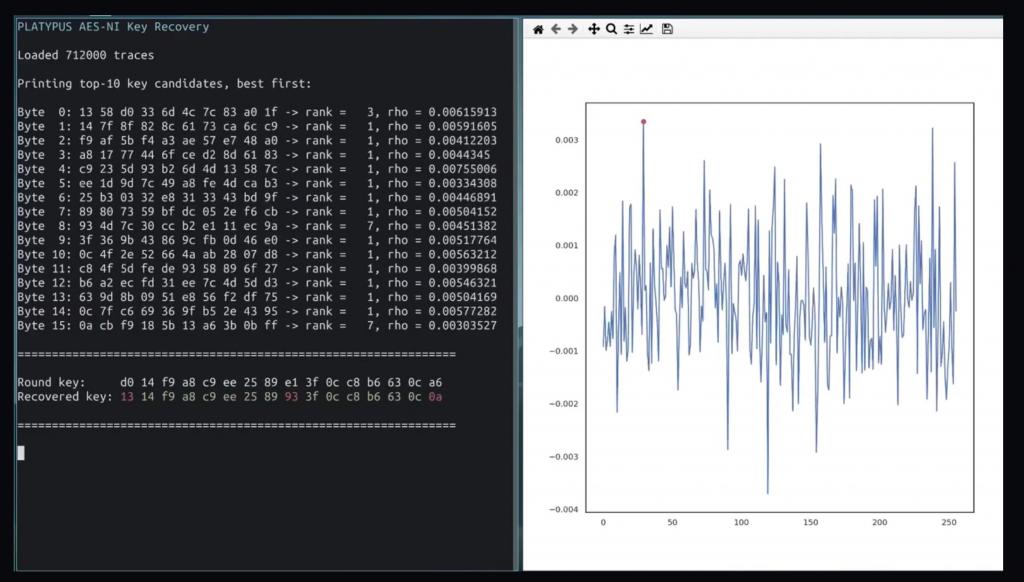
Task: Click the x-axis tick label 250
Action: tap(949, 523)
